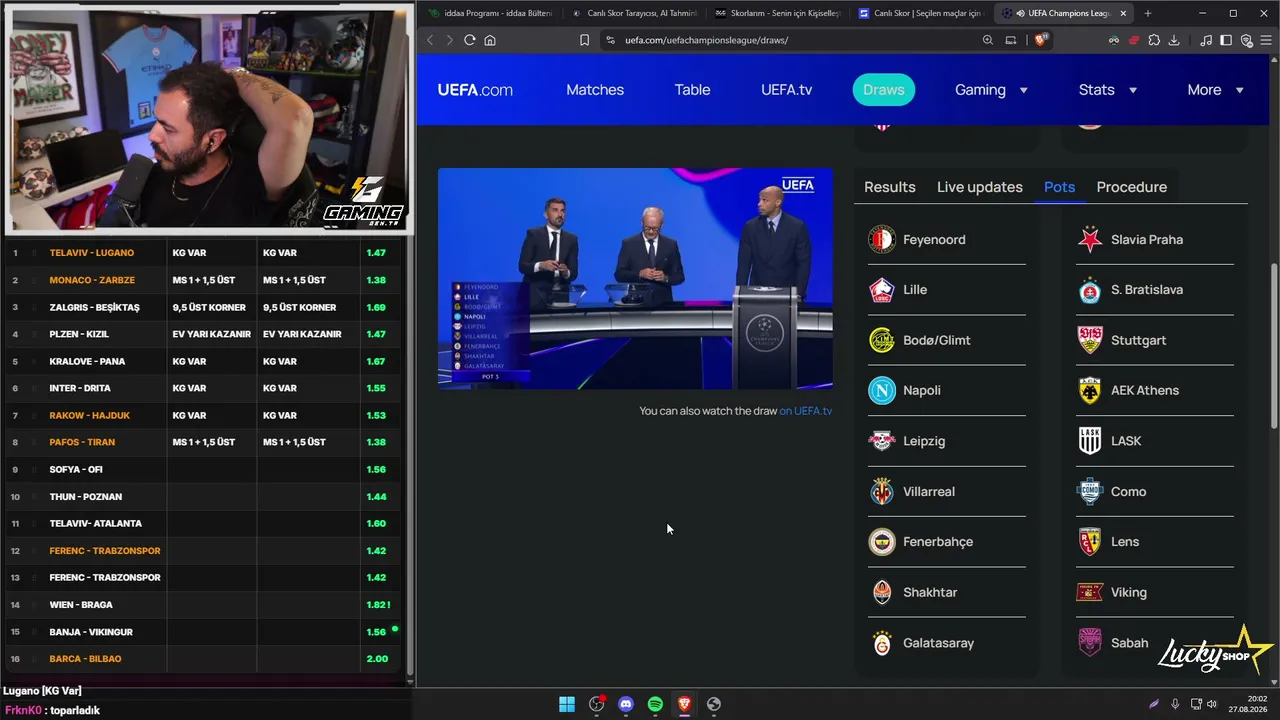Switch to the Procedure tab

click(1132, 187)
